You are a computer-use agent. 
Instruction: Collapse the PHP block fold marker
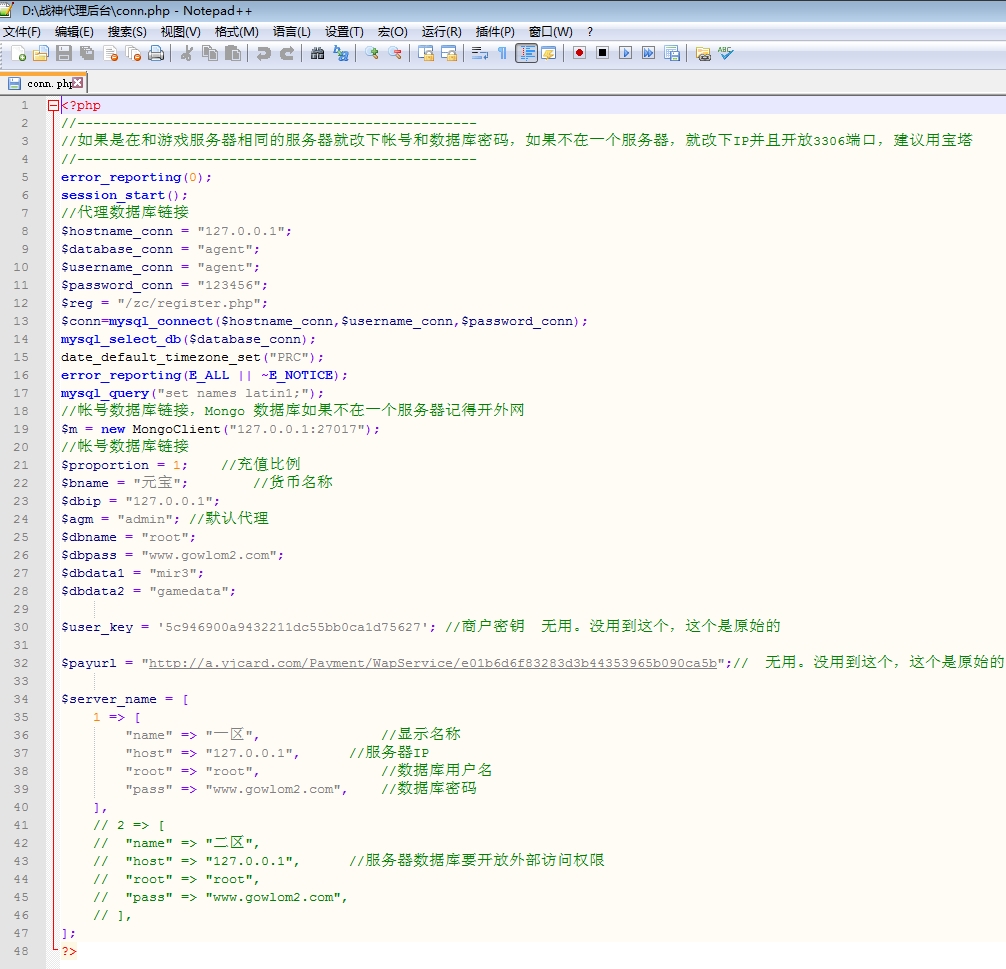click(53, 105)
